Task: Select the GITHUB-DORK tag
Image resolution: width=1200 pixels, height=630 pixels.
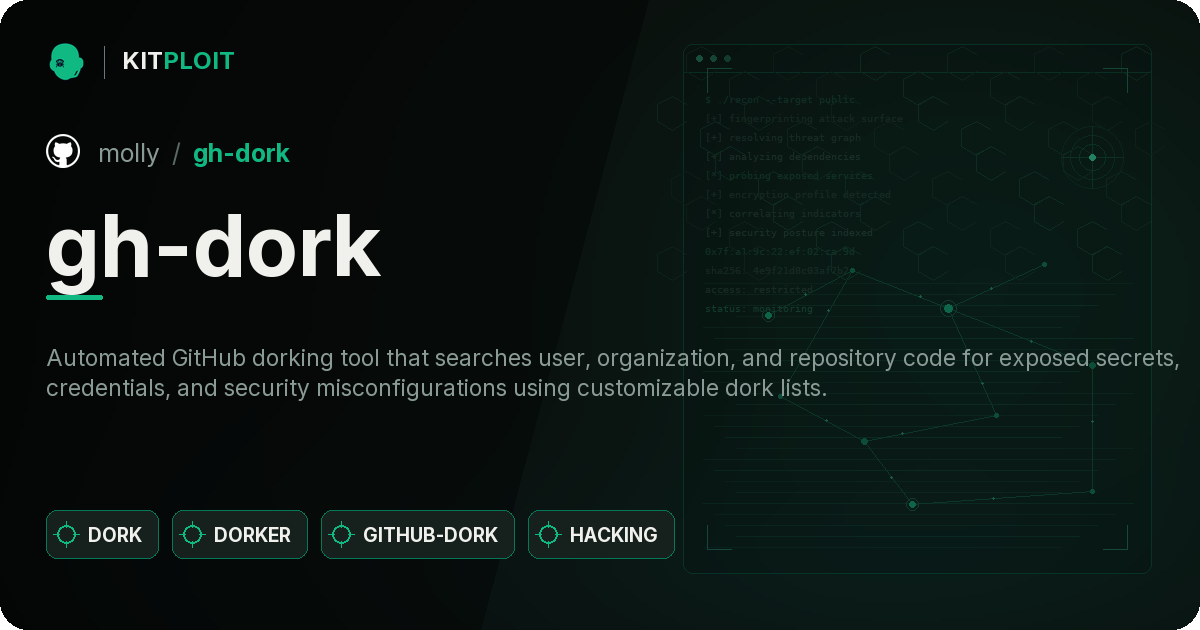Action: pos(418,534)
